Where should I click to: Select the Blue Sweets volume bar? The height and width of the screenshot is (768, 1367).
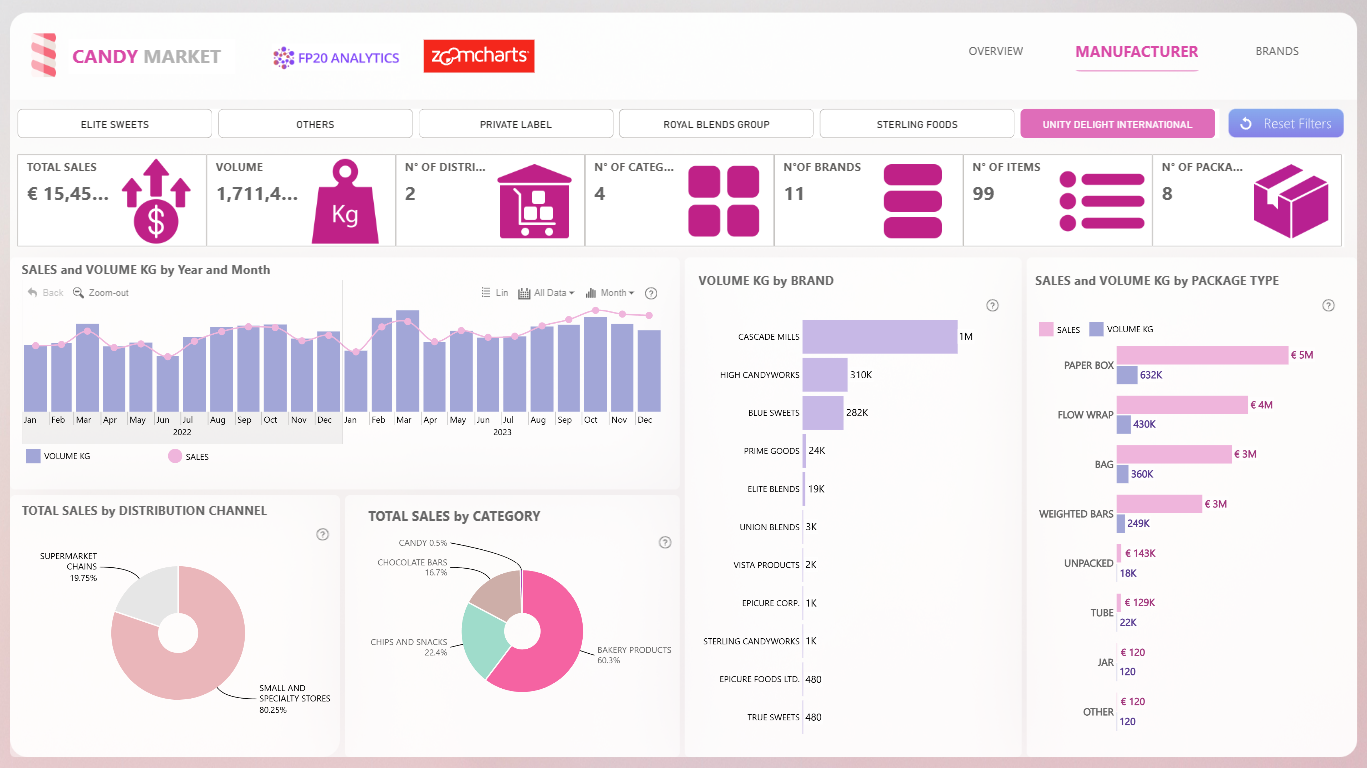823,413
